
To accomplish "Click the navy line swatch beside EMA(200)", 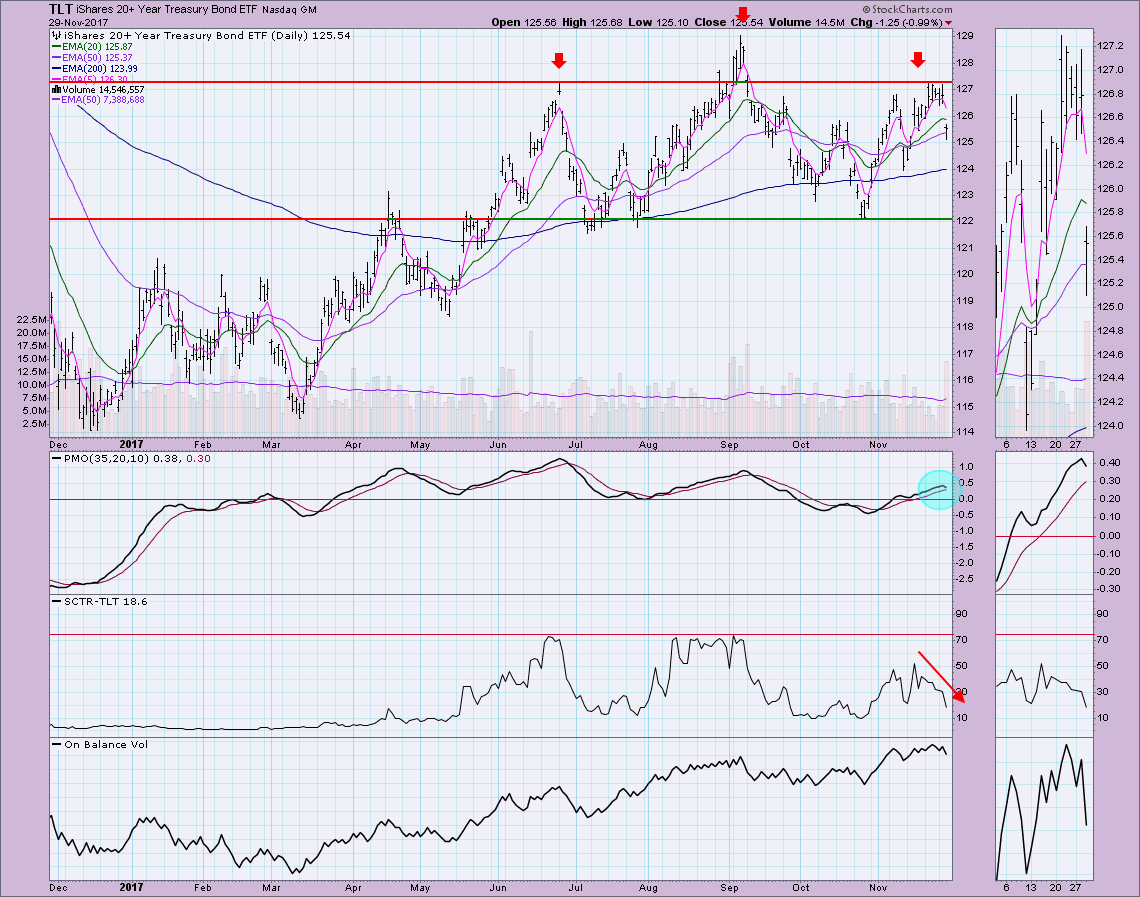I will (x=57, y=68).
